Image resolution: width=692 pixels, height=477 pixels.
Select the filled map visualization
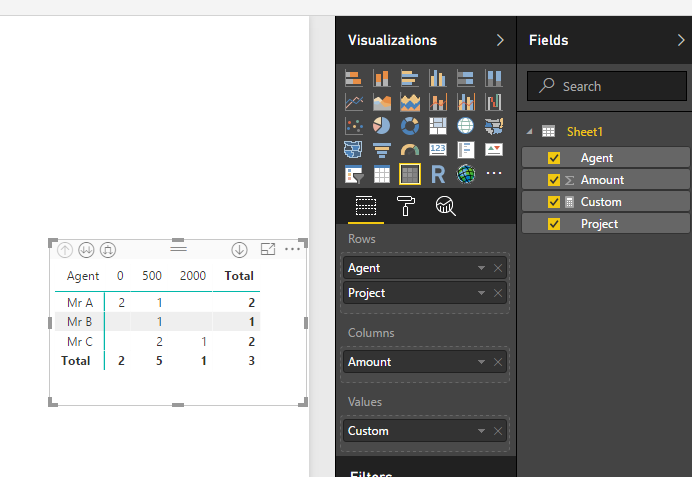tap(493, 126)
